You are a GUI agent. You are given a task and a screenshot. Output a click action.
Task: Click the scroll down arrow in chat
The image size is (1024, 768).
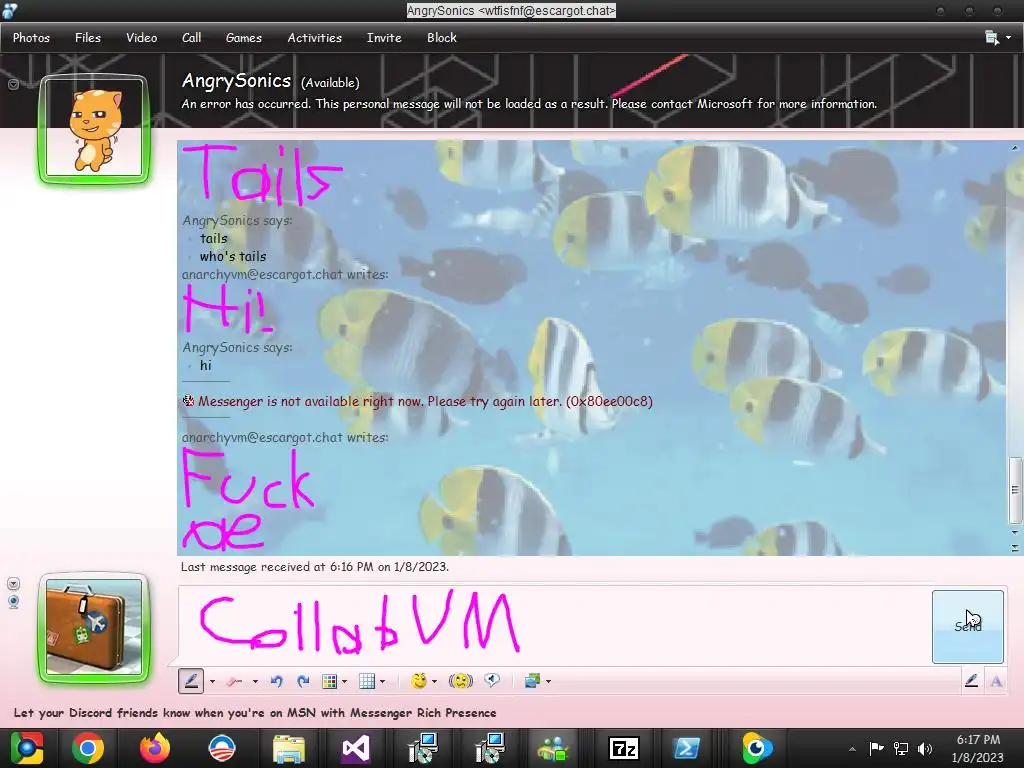pyautogui.click(x=1014, y=533)
